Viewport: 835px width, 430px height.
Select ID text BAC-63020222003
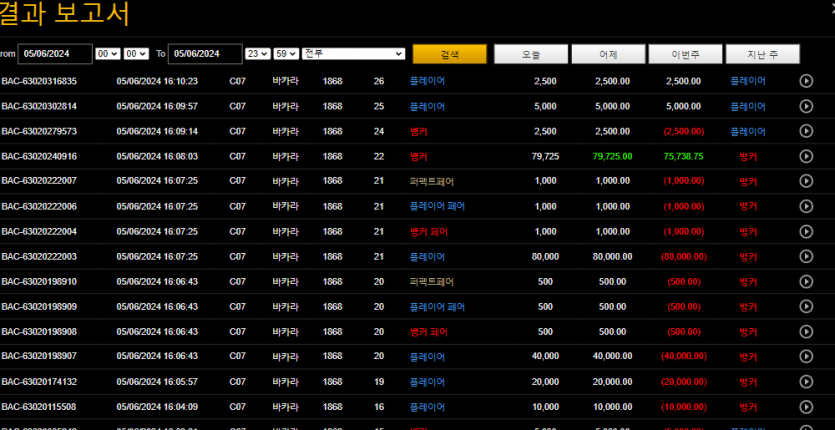click(39, 257)
